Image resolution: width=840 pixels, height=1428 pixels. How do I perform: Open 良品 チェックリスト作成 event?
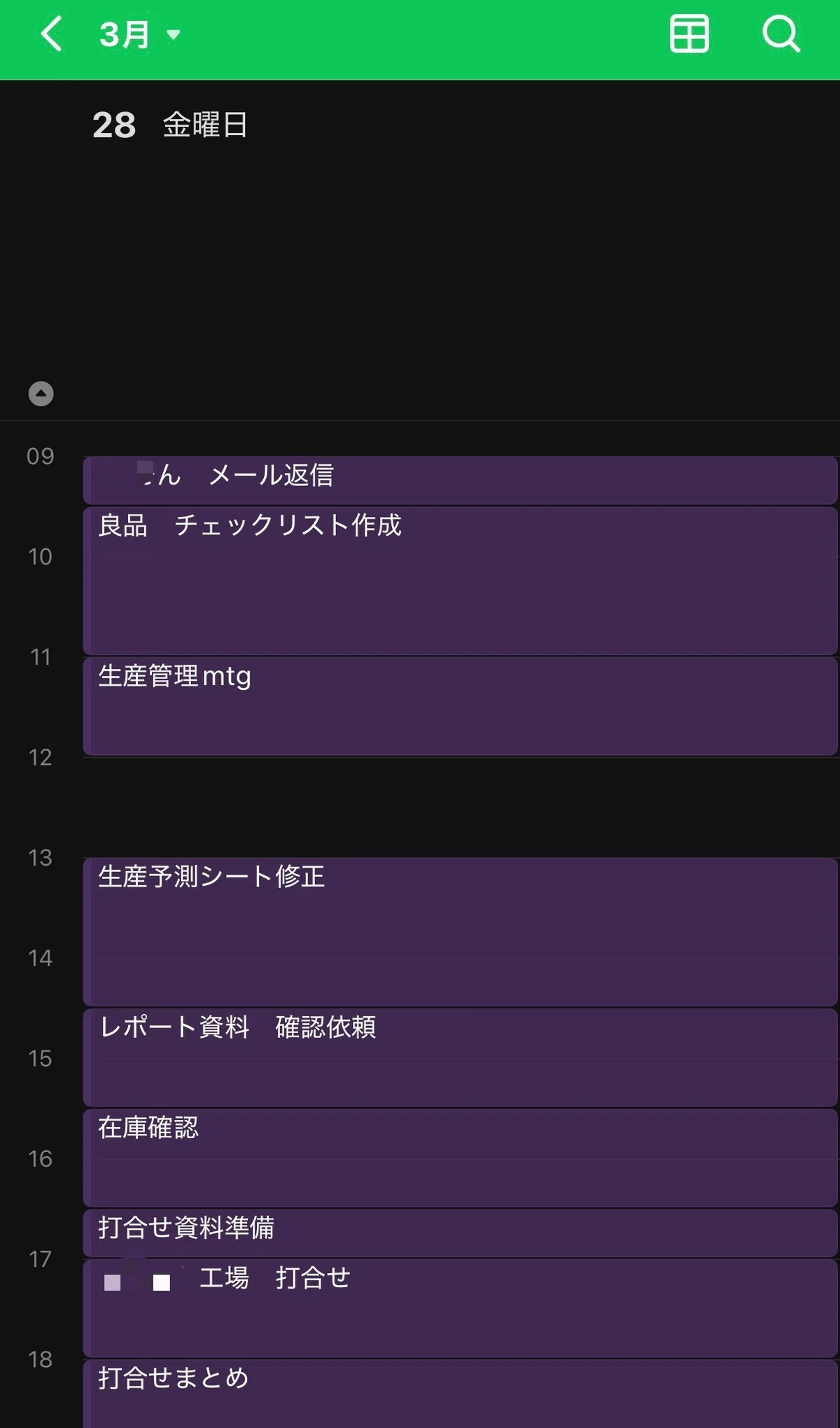(x=461, y=581)
